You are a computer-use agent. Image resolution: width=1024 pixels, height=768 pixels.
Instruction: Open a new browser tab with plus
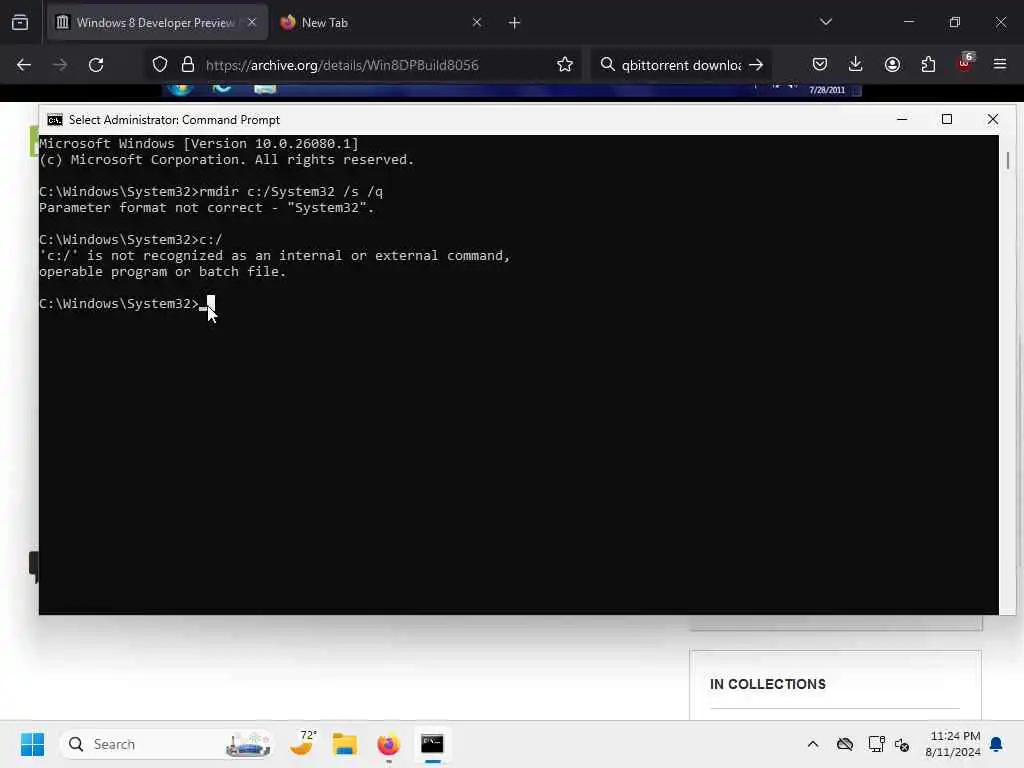pyautogui.click(x=515, y=23)
